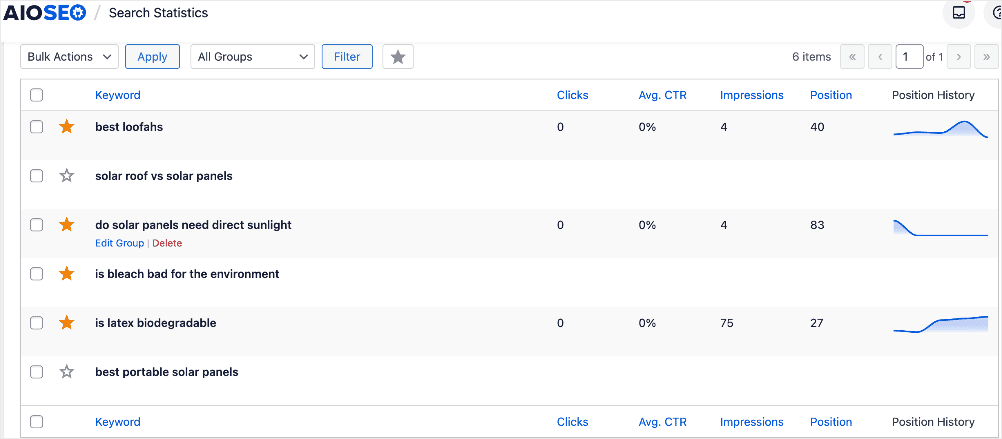Click the AIOSEO logo
Image resolution: width=1002 pixels, height=439 pixels.
pyautogui.click(x=44, y=13)
